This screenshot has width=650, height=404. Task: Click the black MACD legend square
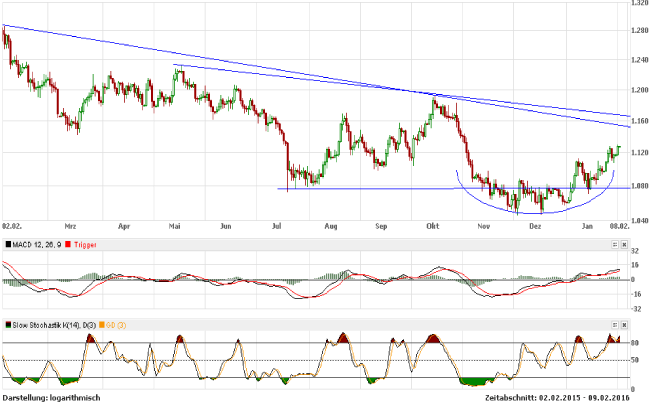click(6, 242)
